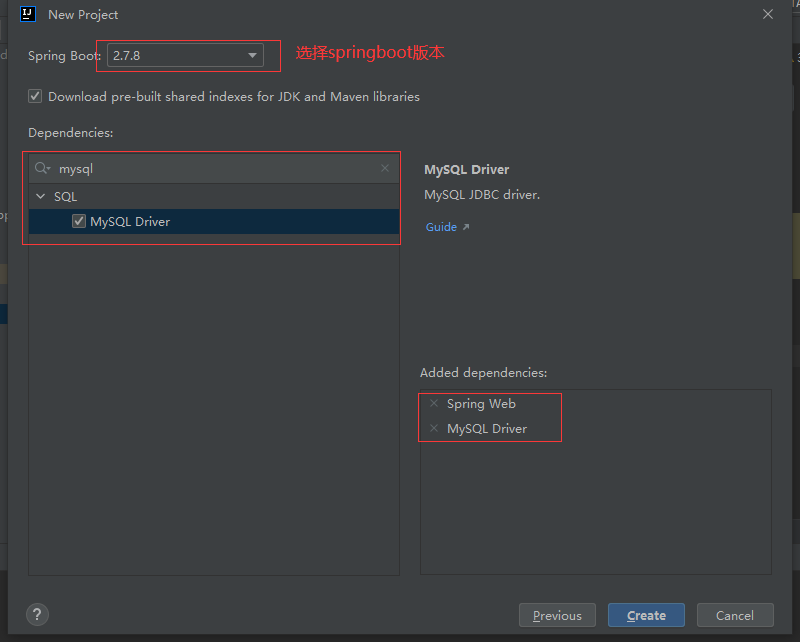Close the New Project window
The height and width of the screenshot is (642, 800).
tap(768, 14)
